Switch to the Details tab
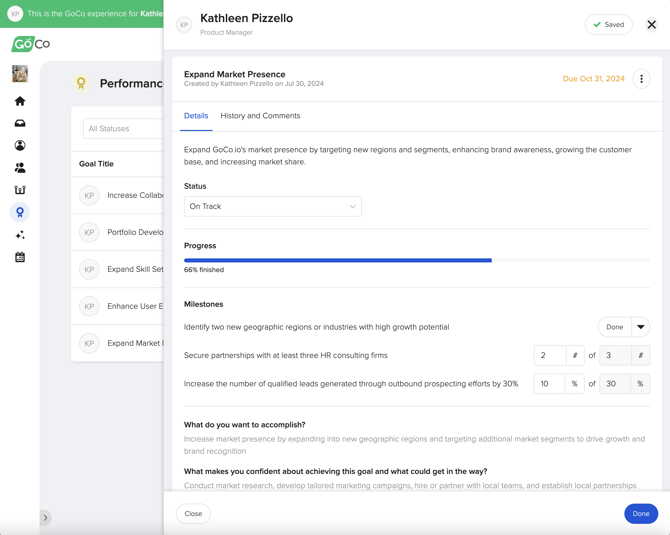The width and height of the screenshot is (670, 535). pyautogui.click(x=196, y=116)
